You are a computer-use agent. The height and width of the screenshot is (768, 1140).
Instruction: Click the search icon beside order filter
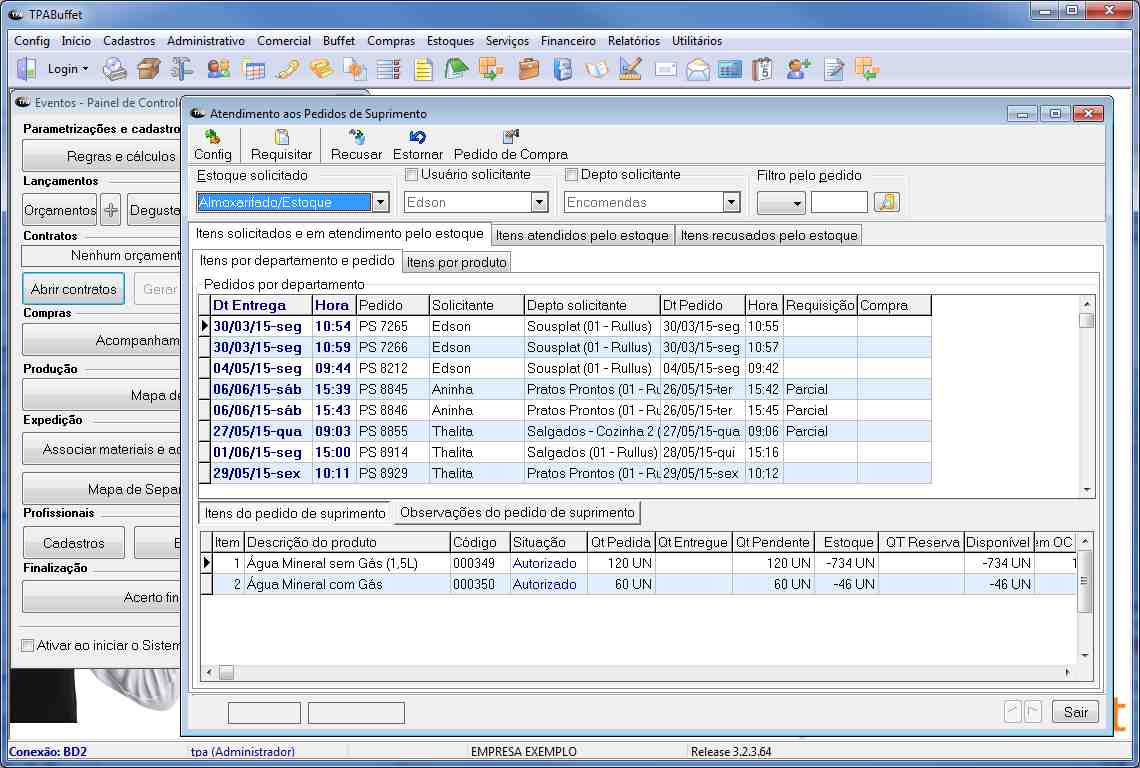coord(886,202)
